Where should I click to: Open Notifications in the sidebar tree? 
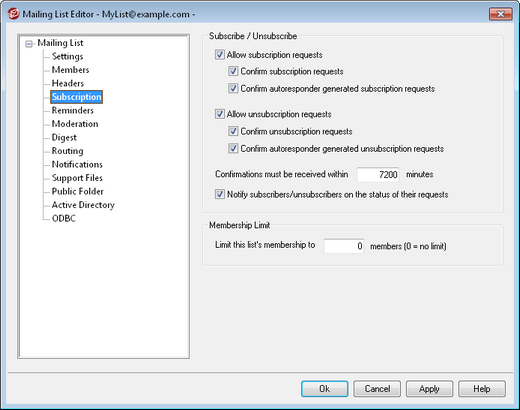(x=77, y=164)
